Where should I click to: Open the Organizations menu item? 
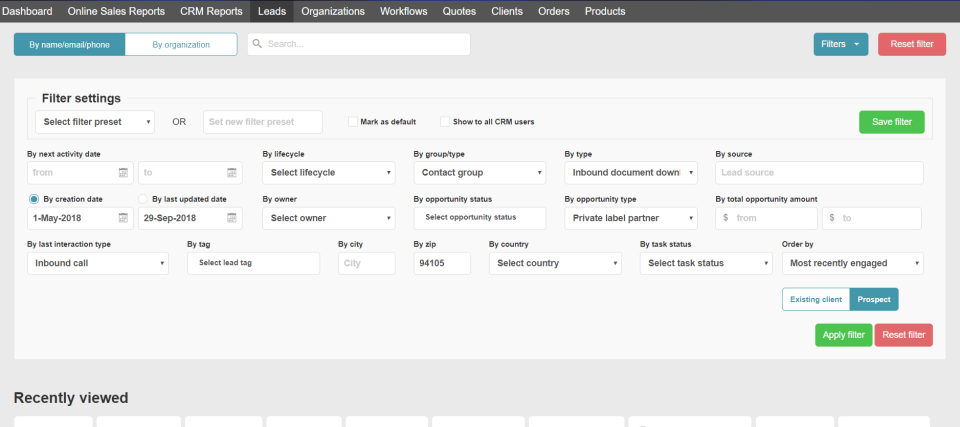[x=333, y=11]
